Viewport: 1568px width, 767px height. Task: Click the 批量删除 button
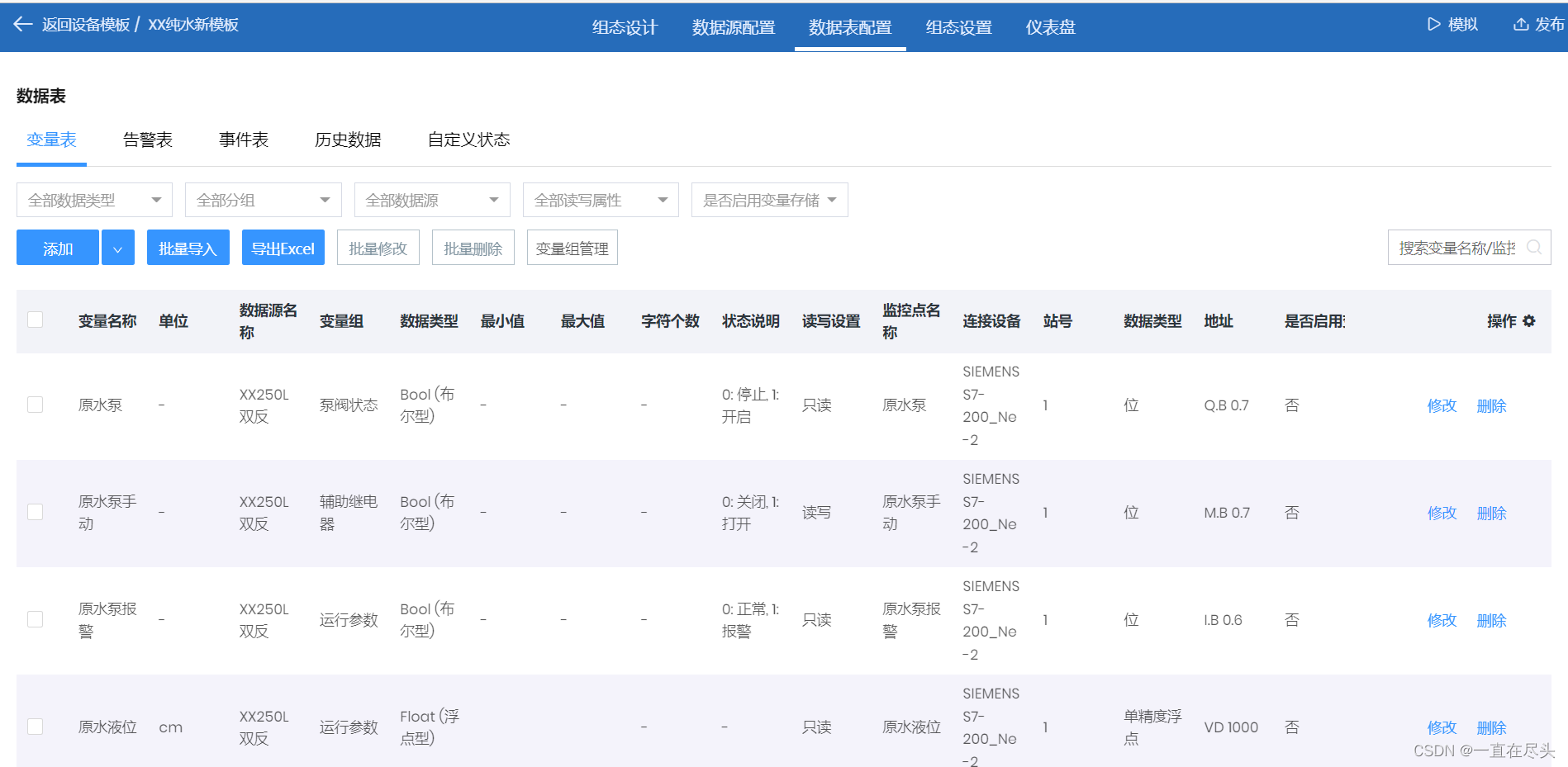pos(473,248)
